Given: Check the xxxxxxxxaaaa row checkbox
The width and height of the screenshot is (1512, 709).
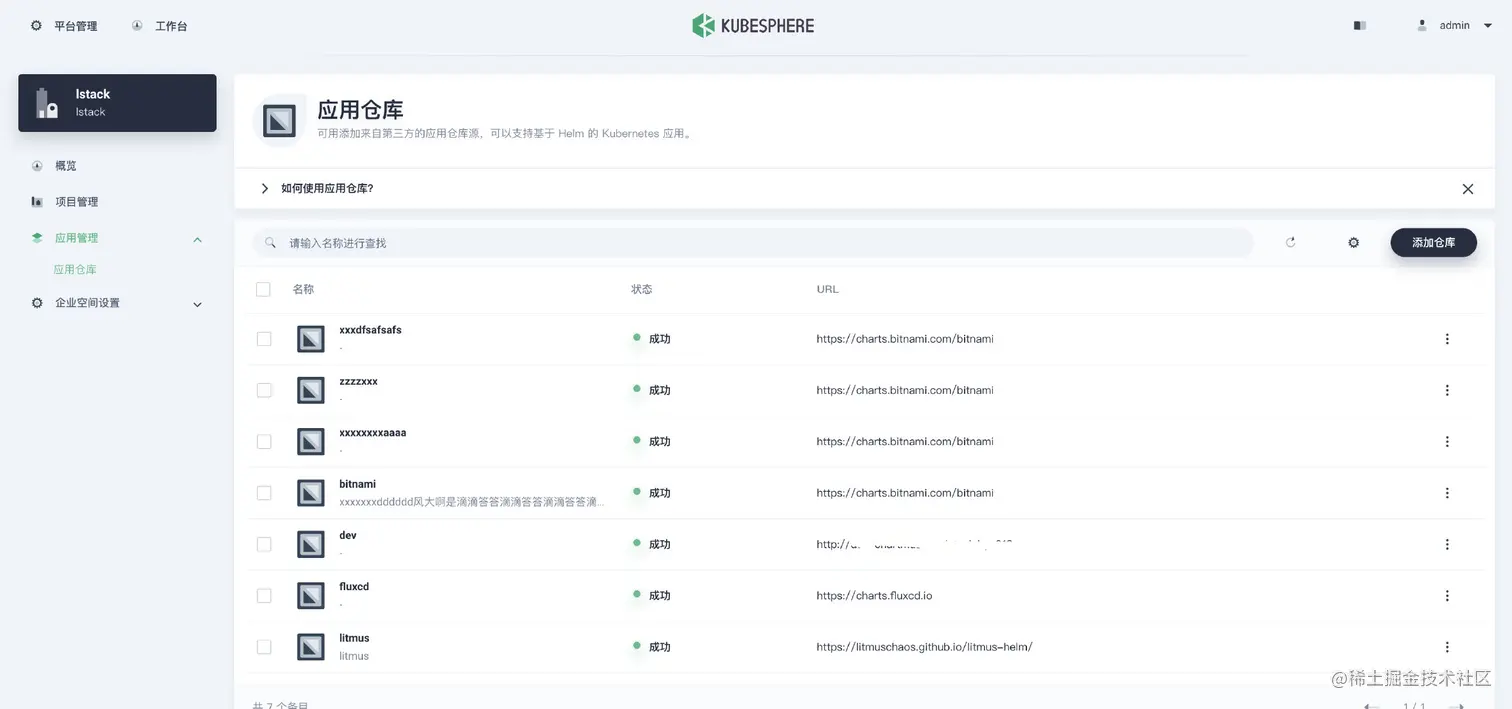Looking at the screenshot, I should 264,441.
